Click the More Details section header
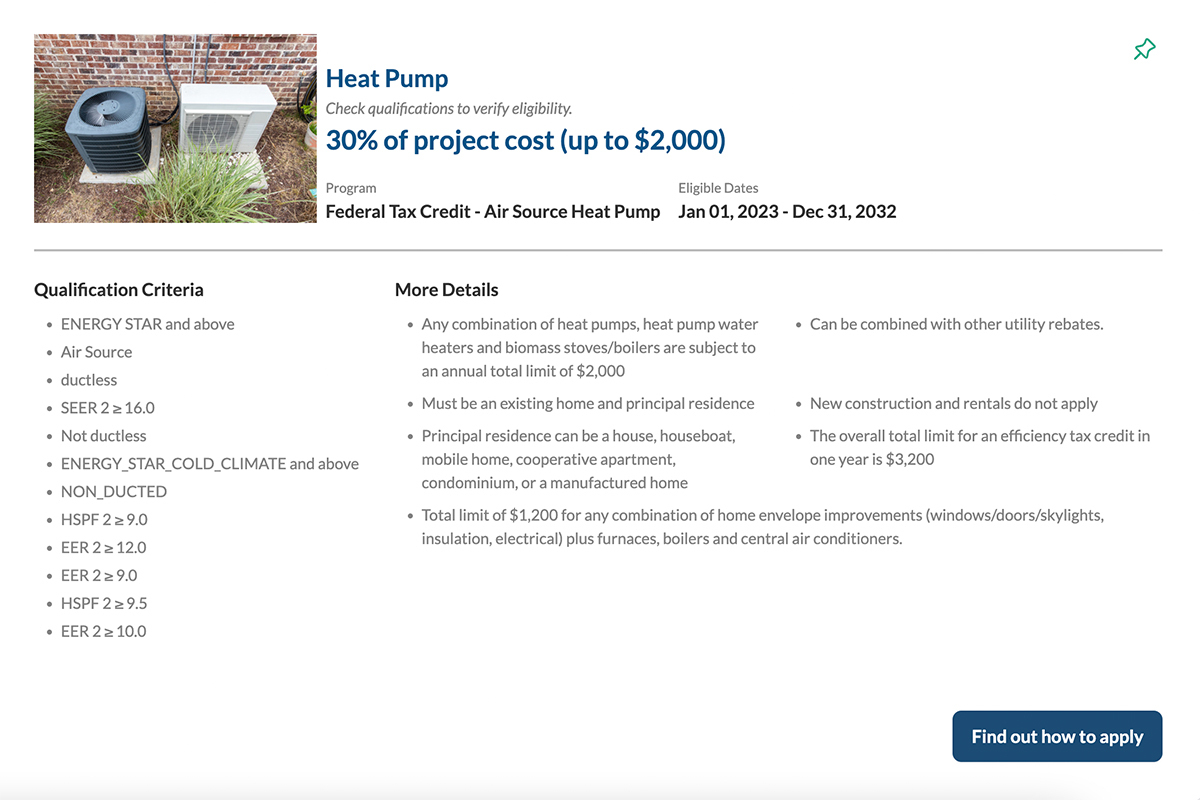The height and width of the screenshot is (800, 1200). [446, 289]
